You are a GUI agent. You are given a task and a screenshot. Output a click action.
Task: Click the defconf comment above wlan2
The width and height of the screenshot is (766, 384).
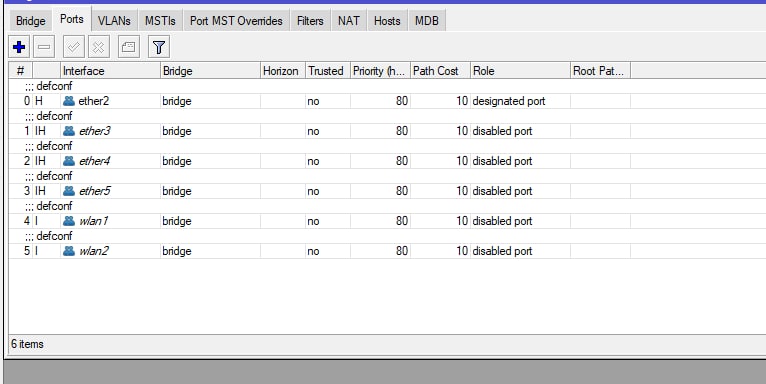click(x=48, y=236)
